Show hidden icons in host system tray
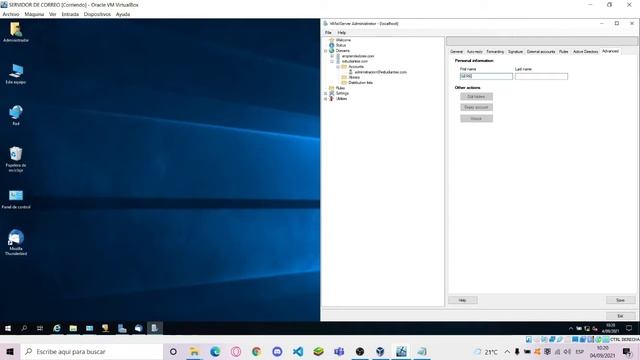640x360 pixels. [507, 351]
